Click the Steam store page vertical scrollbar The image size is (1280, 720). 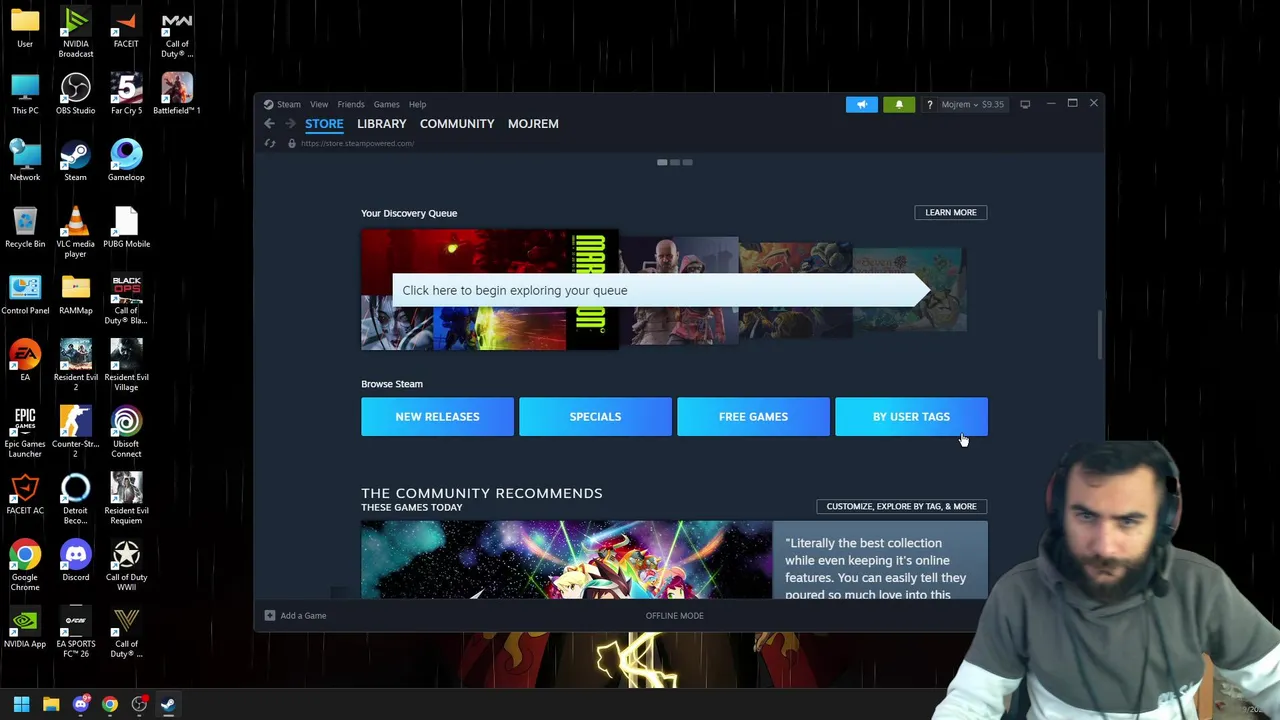tap(1100, 334)
